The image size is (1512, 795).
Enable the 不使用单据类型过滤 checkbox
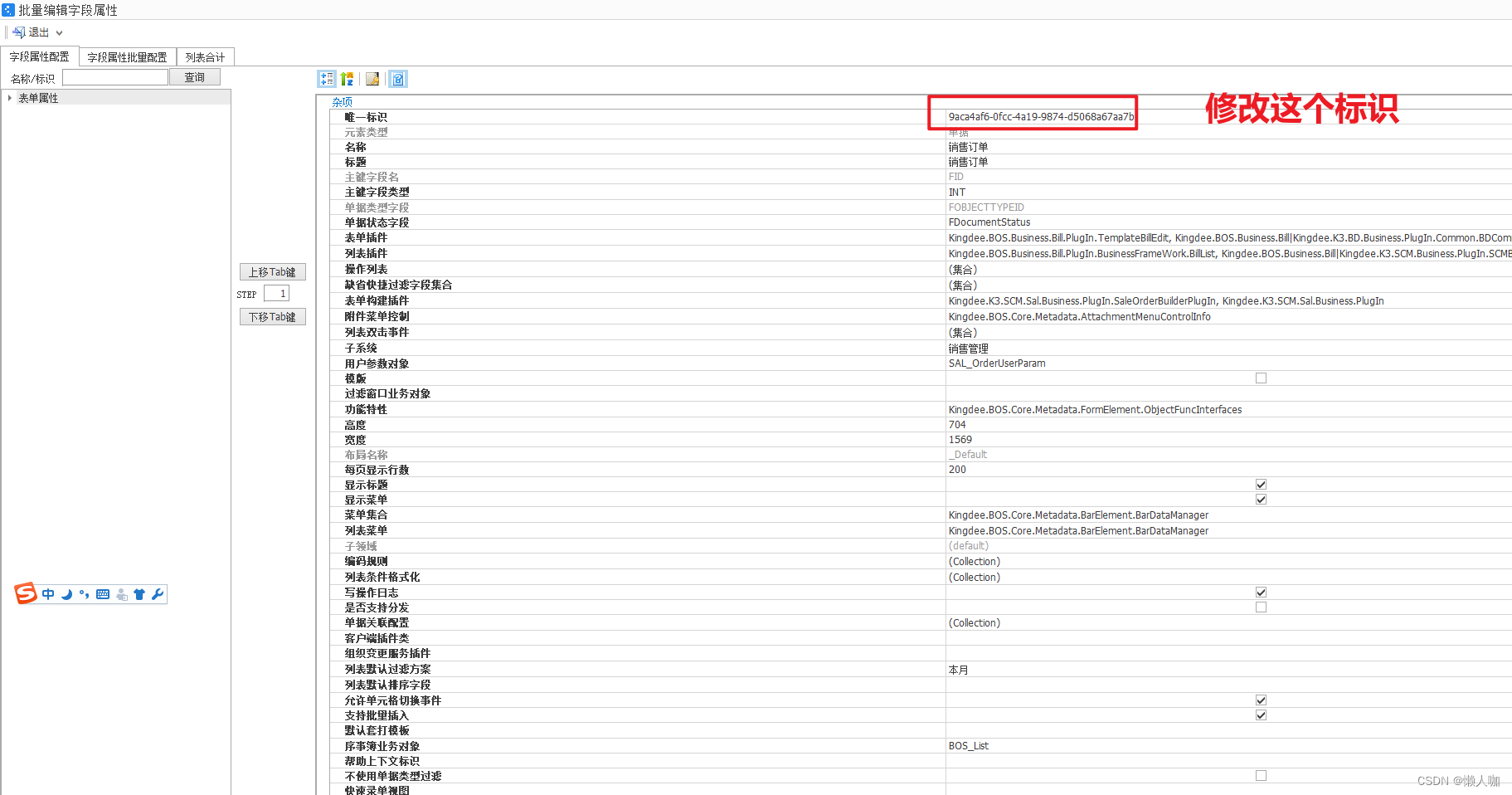point(1261,776)
